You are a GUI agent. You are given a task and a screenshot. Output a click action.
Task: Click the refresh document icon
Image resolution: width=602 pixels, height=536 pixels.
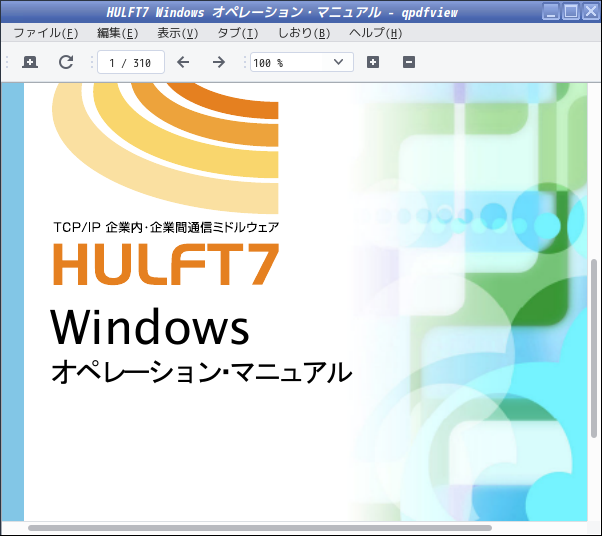66,62
